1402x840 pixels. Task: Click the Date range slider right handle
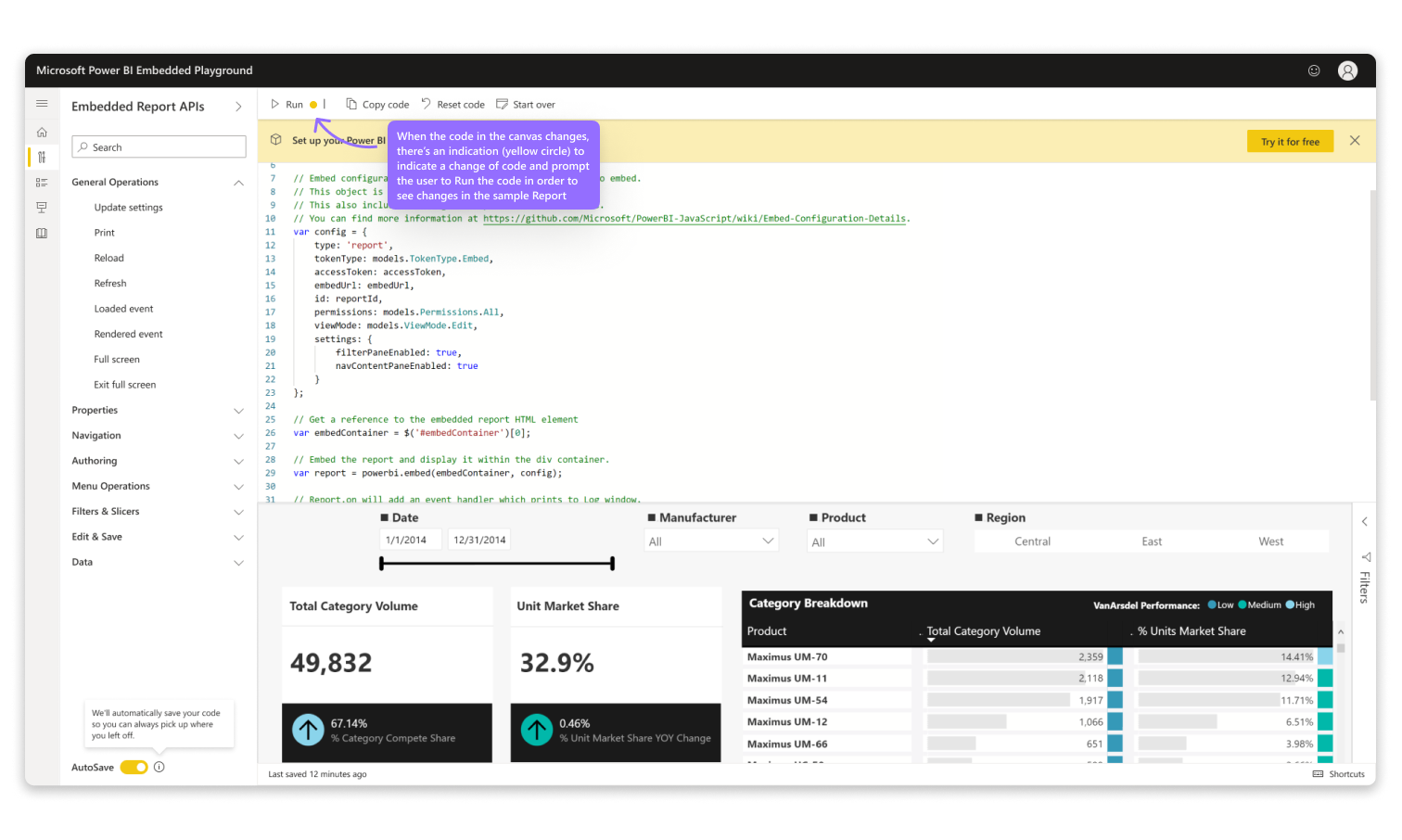tap(613, 563)
